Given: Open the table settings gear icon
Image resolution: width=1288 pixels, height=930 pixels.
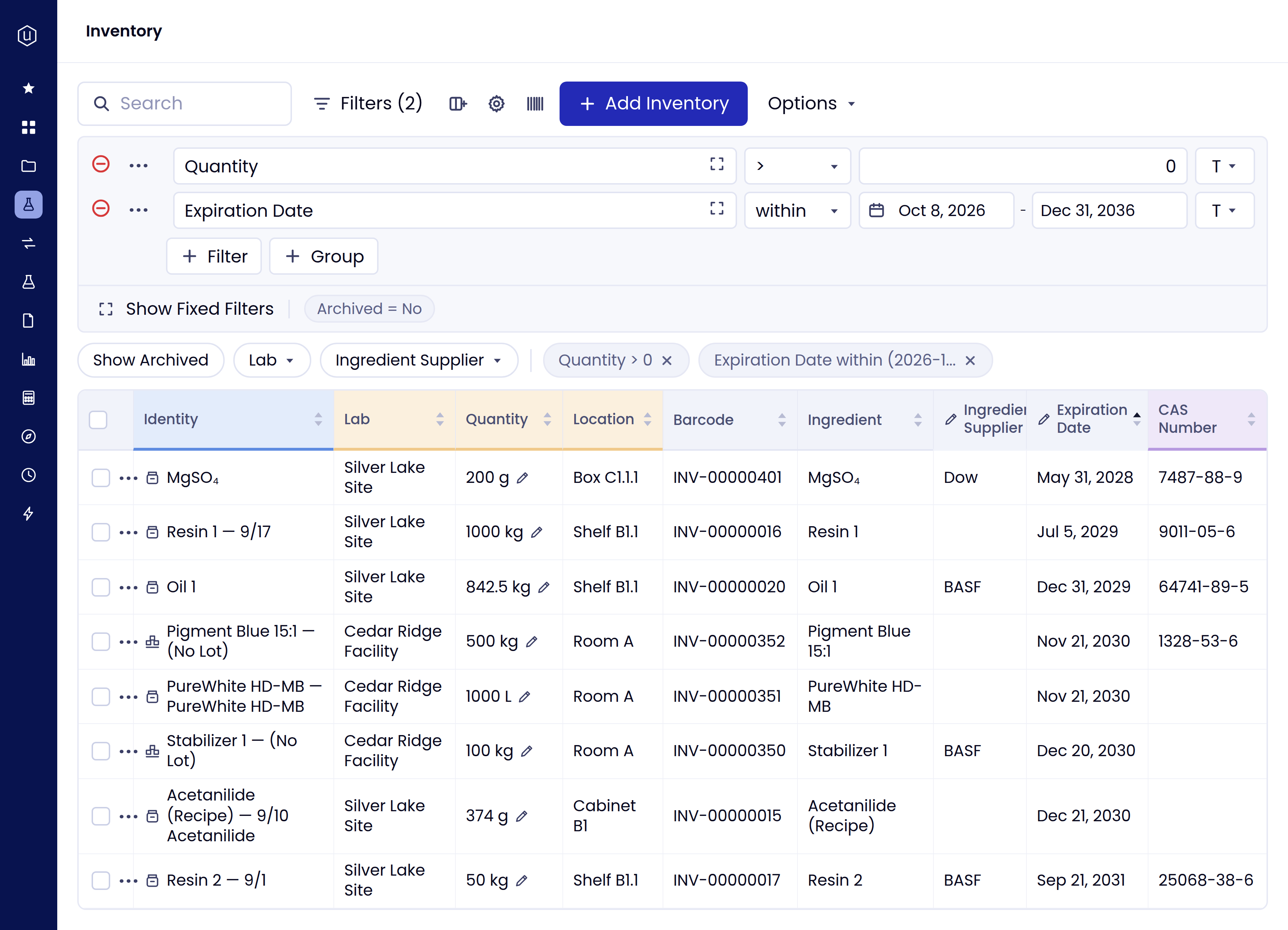Looking at the screenshot, I should click(x=496, y=103).
